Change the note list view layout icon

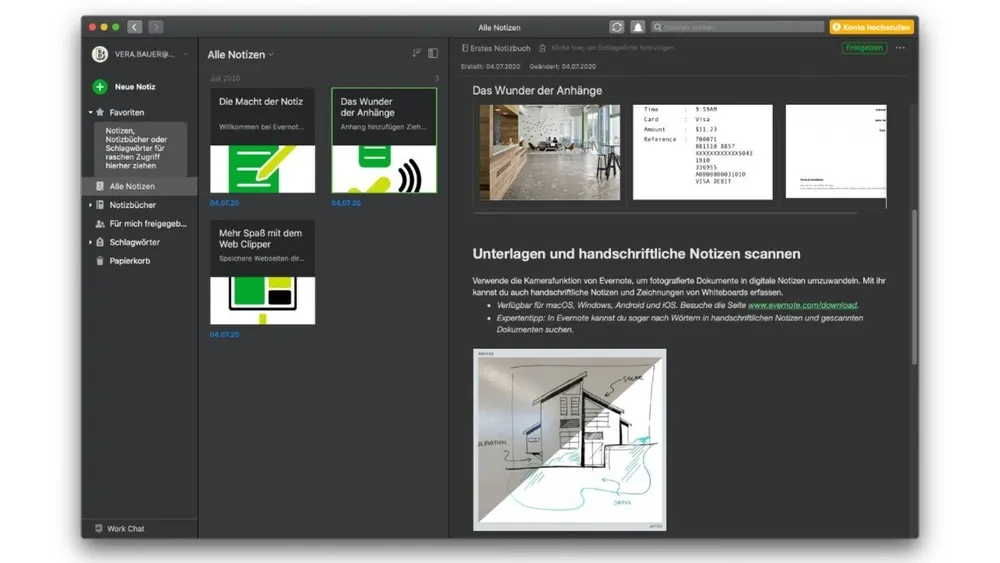(433, 54)
